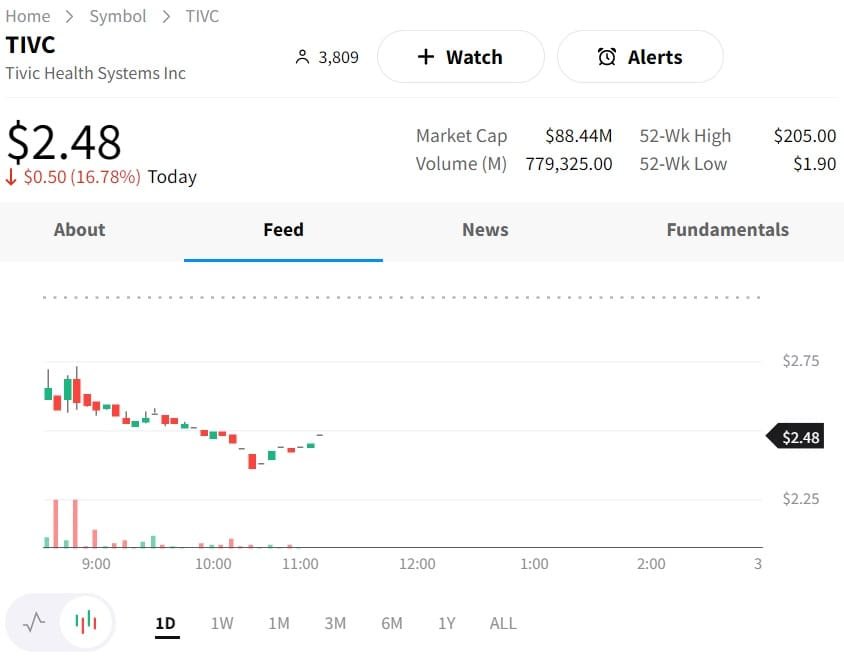
Task: Switch to line chart view icon
Action: 34,622
